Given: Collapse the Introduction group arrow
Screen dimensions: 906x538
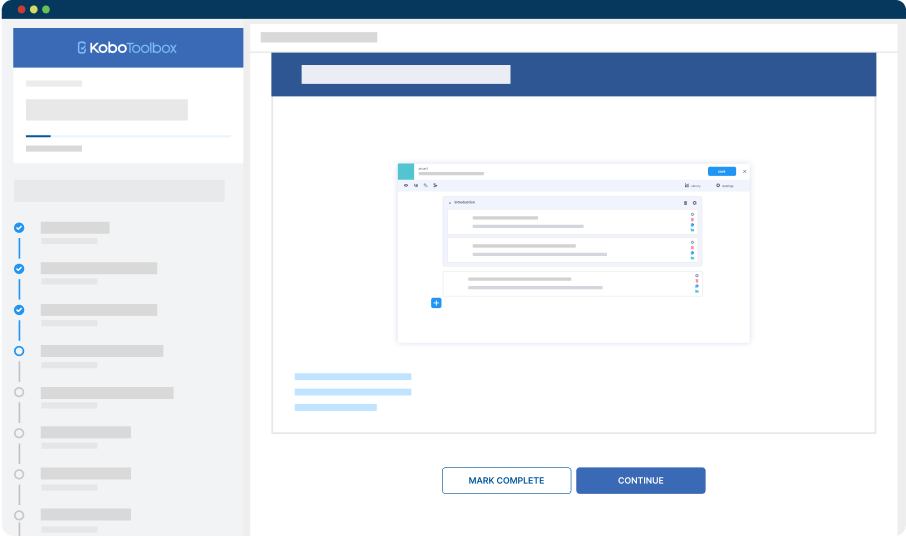Looking at the screenshot, I should (450, 203).
